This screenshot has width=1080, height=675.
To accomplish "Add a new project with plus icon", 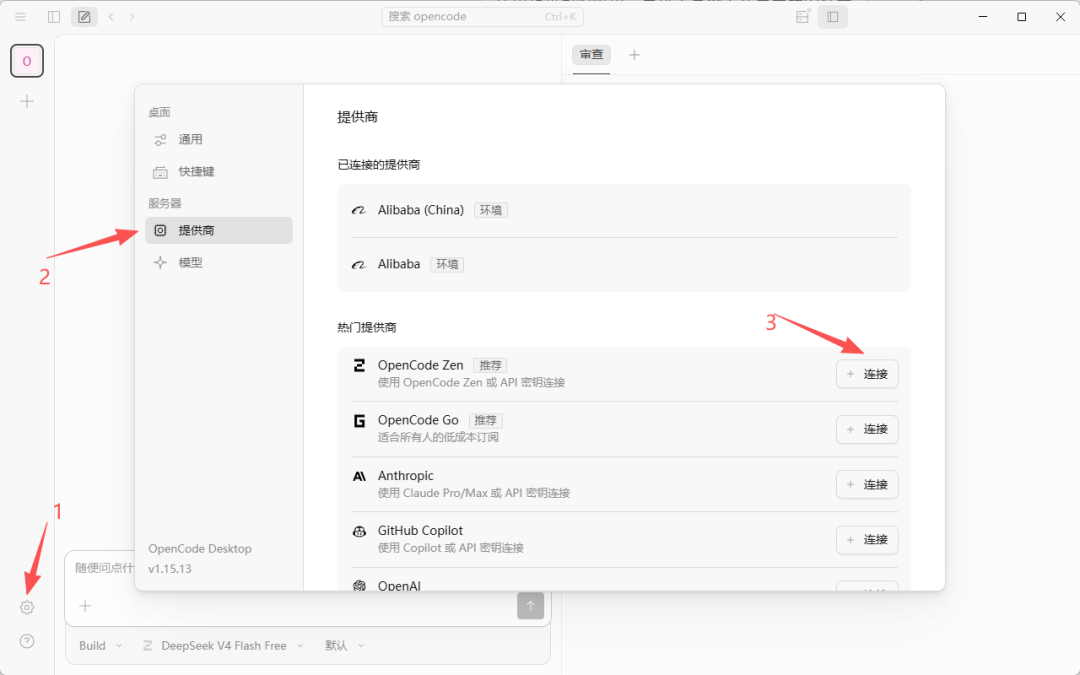I will pos(27,102).
